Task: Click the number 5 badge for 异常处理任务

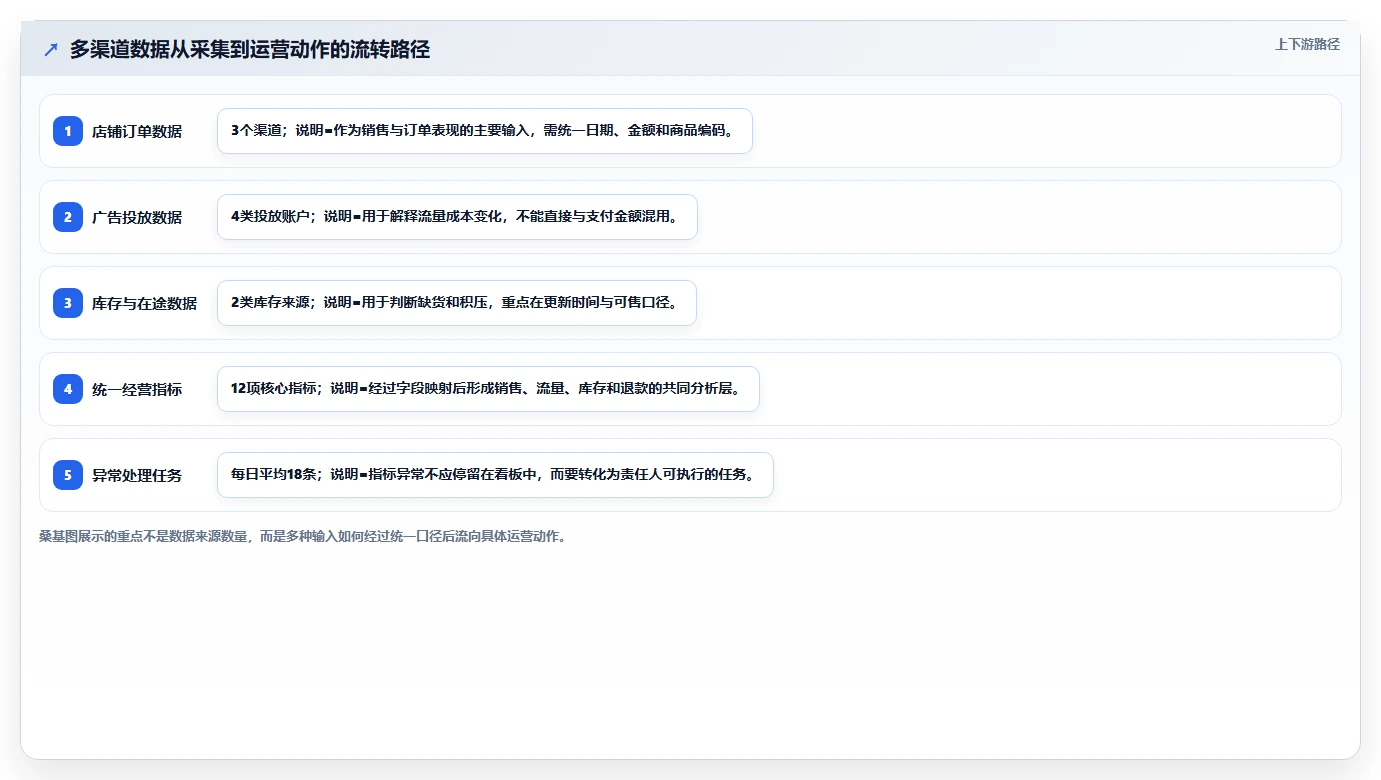Action: coord(68,474)
